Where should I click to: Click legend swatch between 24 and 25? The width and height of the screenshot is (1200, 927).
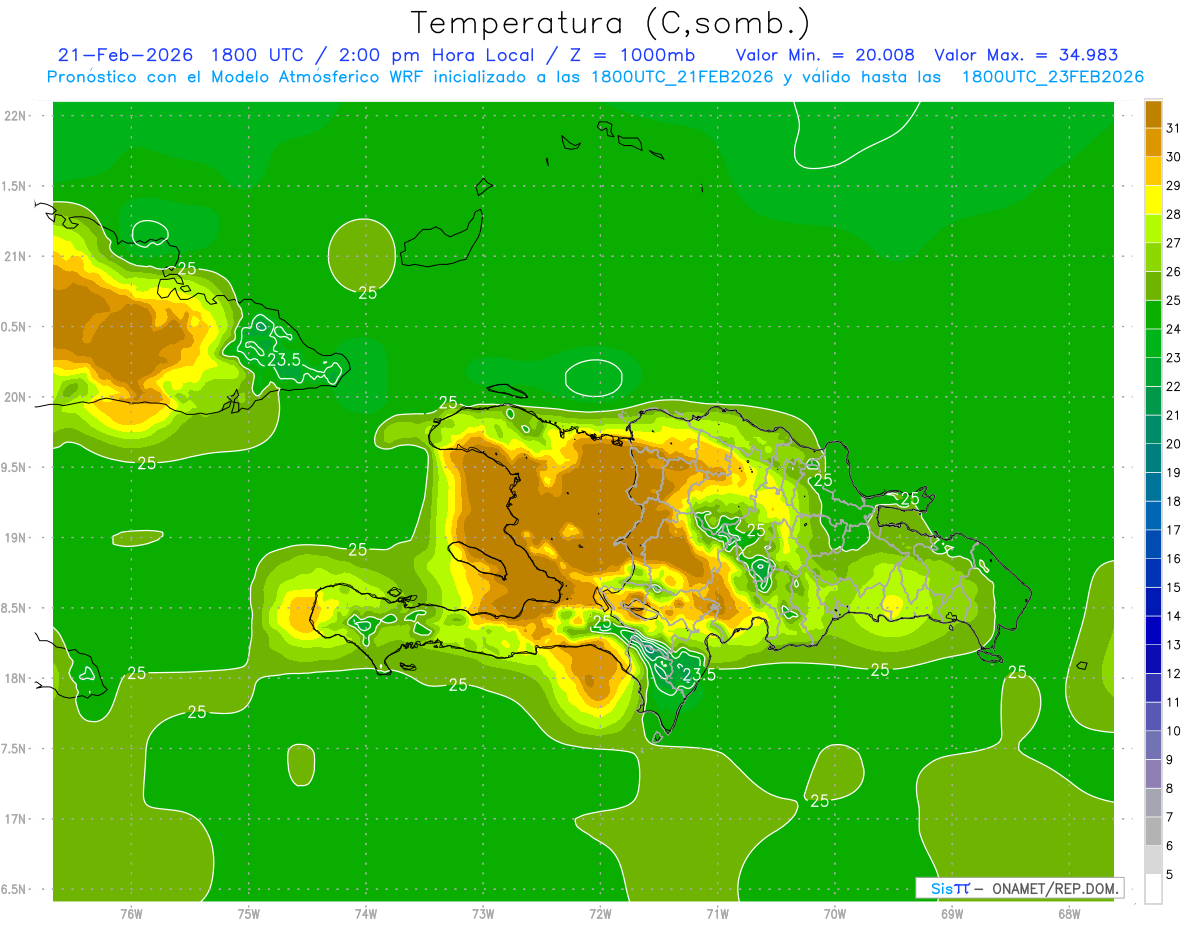click(x=1153, y=315)
